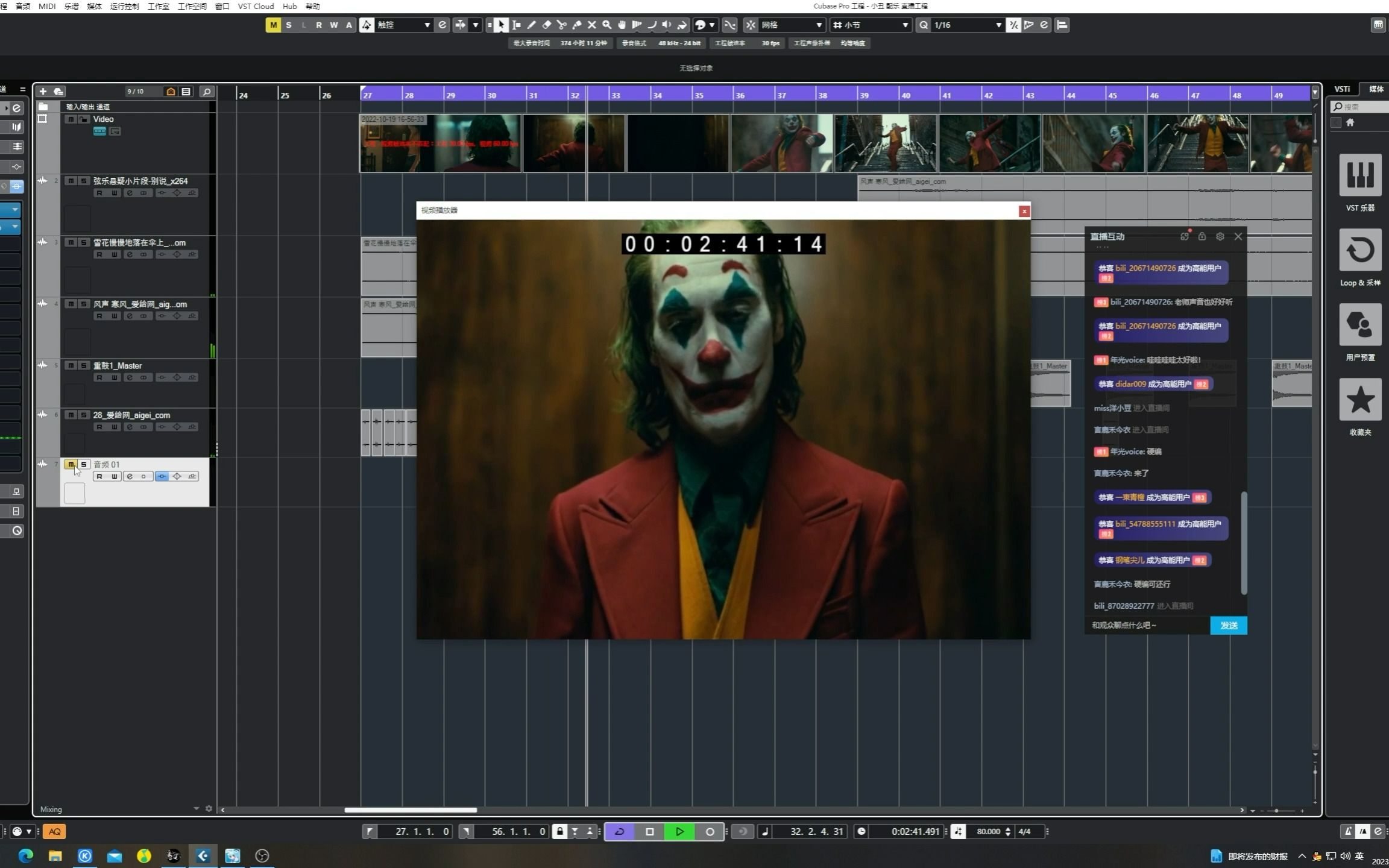Screen dimensions: 1389x868
Task: Toggle the cycle loop button in transport
Action: 619,831
